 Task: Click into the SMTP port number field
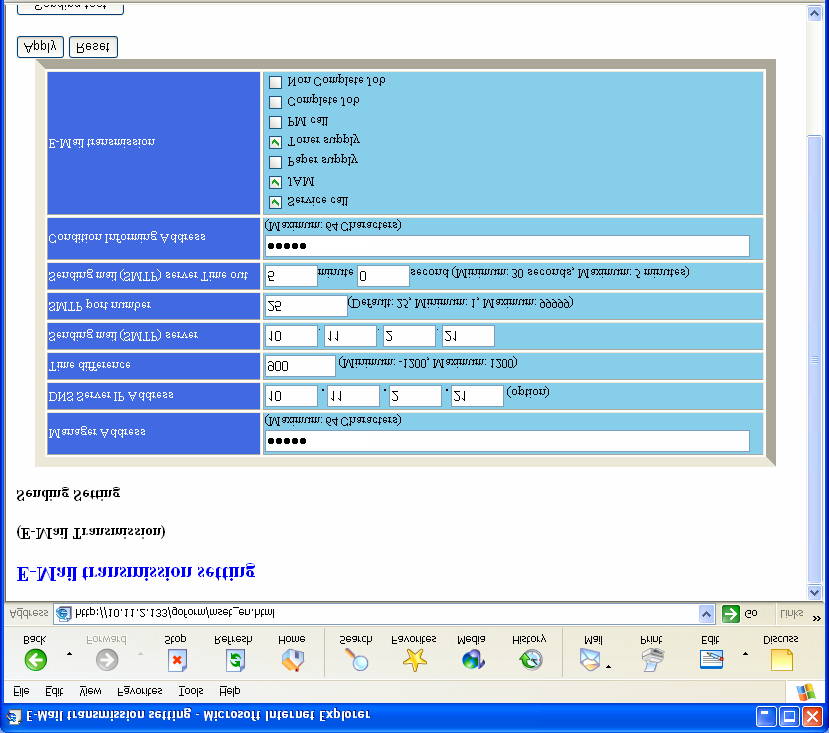306,306
